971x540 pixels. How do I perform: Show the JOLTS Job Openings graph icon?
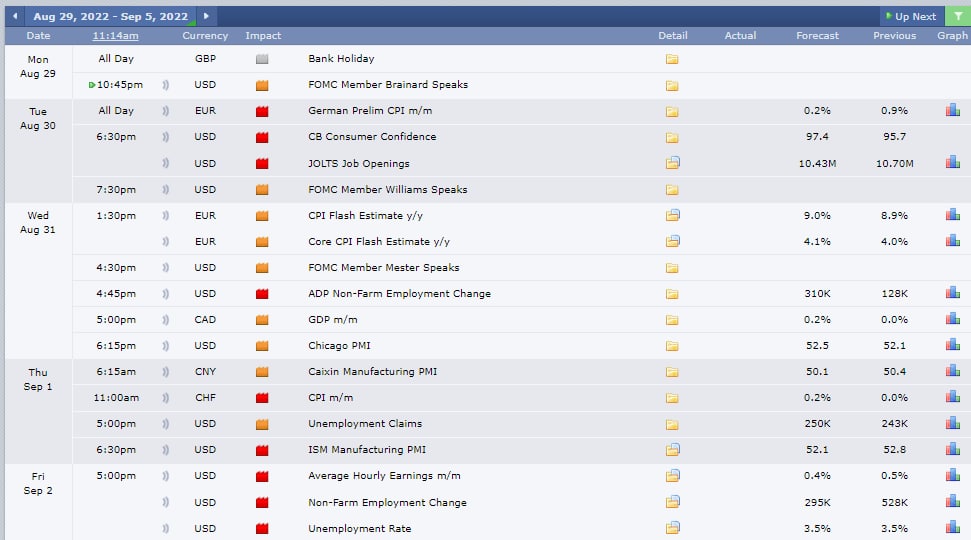952,162
